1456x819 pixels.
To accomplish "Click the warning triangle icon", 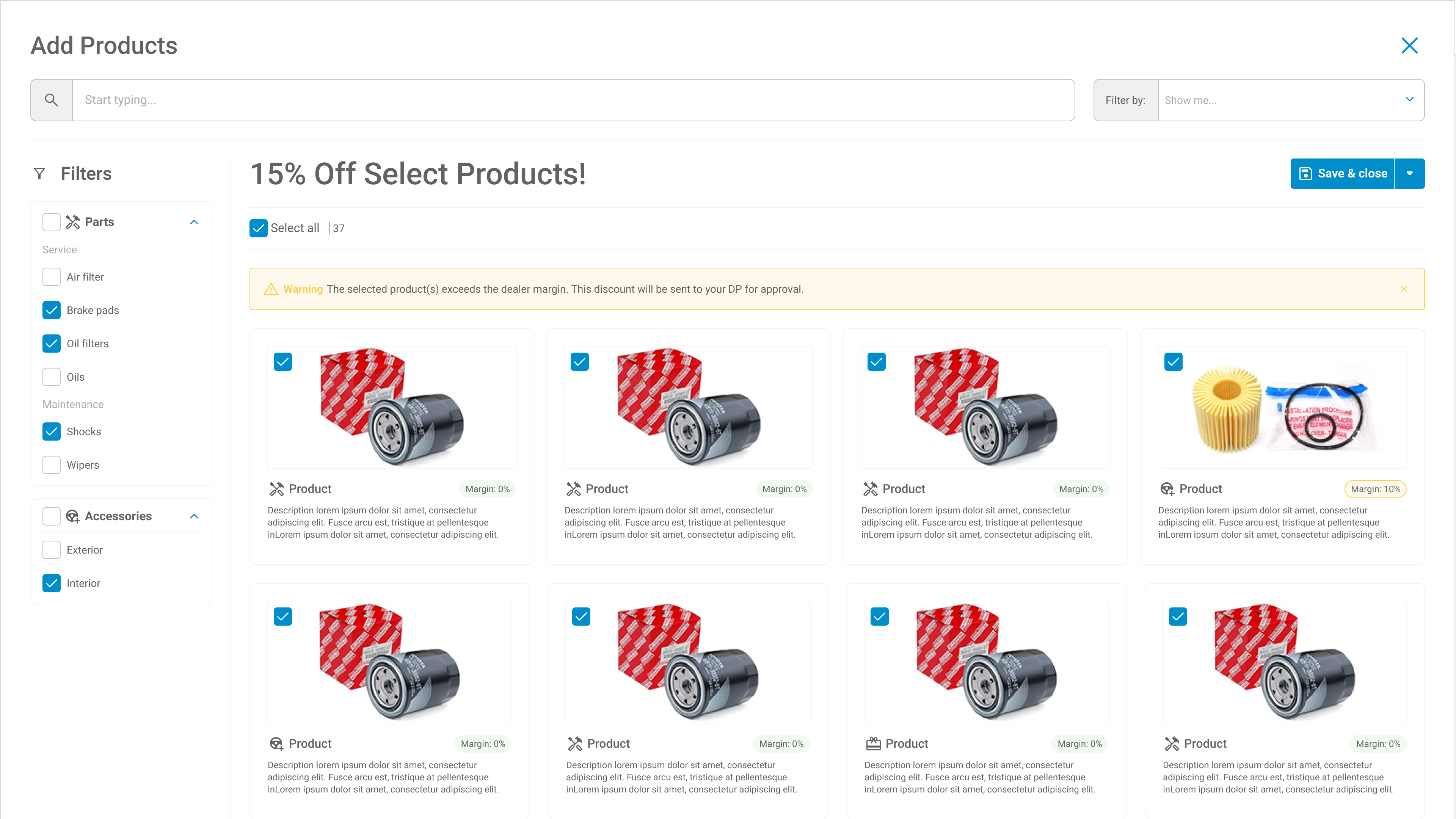I will [271, 289].
